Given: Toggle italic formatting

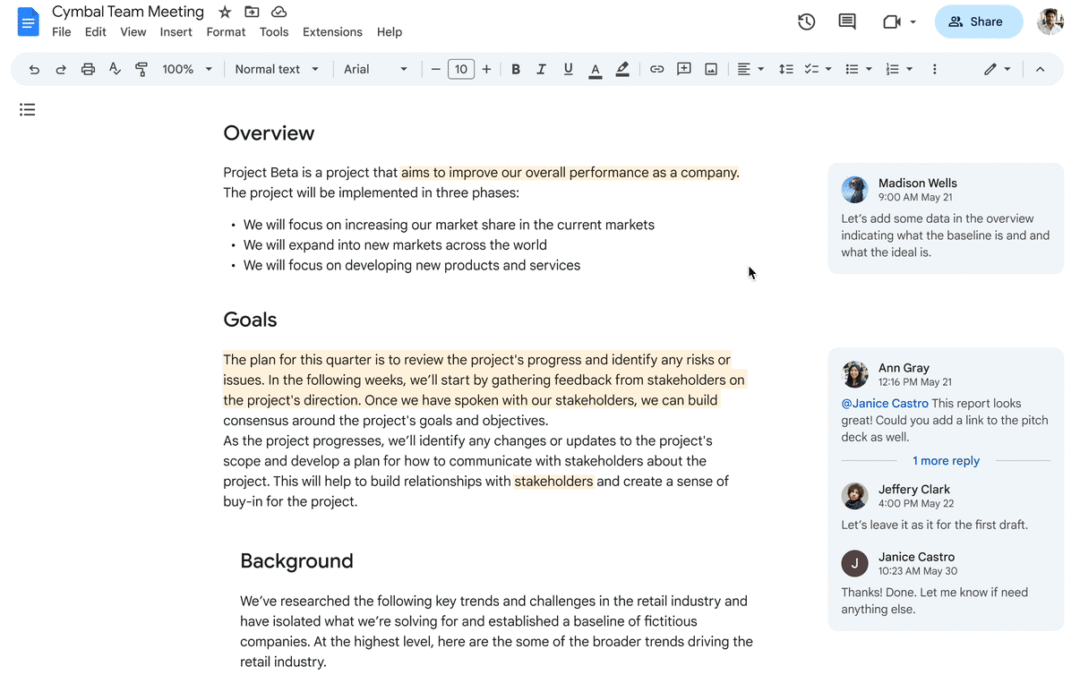Looking at the screenshot, I should [x=541, y=69].
